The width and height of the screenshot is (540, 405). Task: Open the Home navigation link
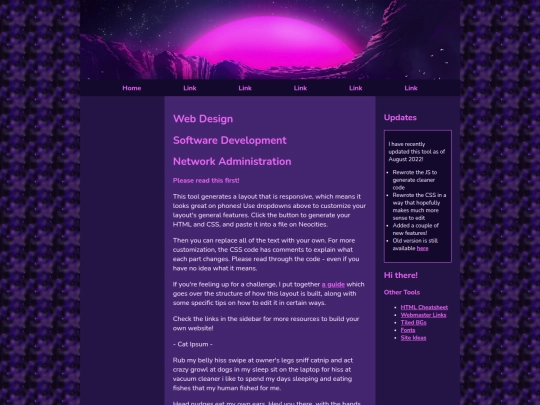click(x=132, y=88)
